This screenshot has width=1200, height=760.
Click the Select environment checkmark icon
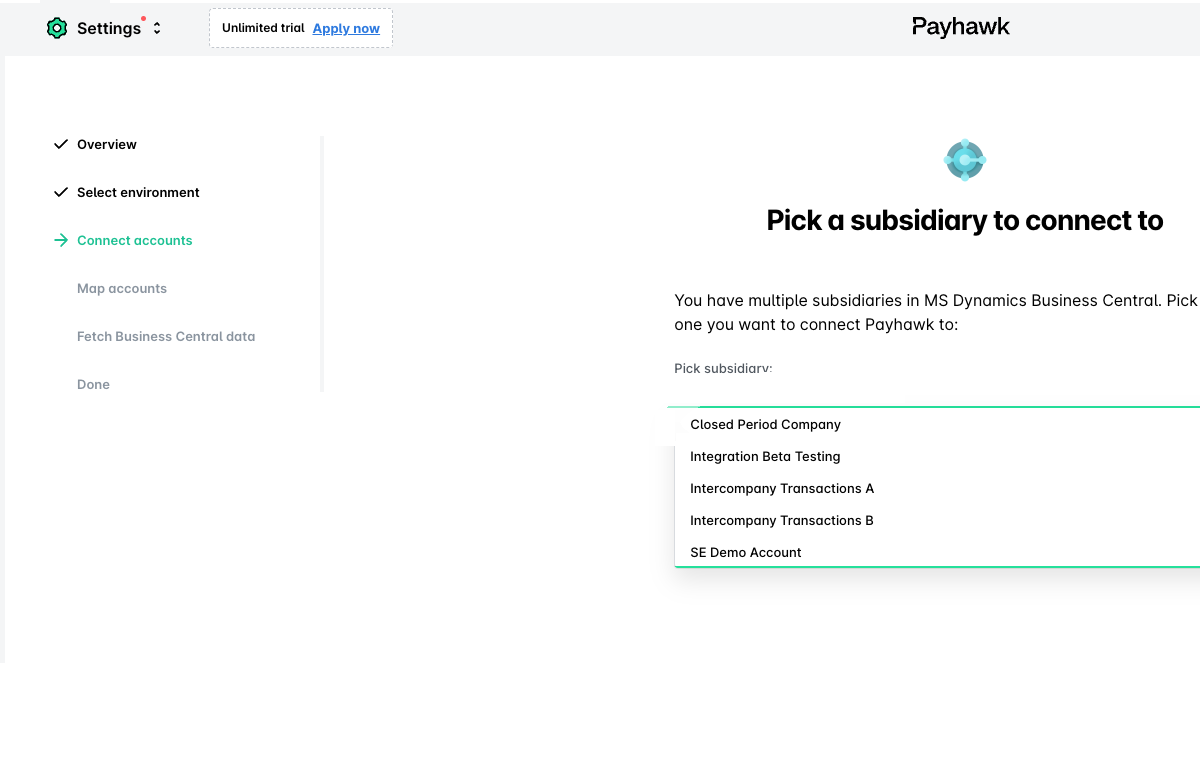pyautogui.click(x=61, y=192)
